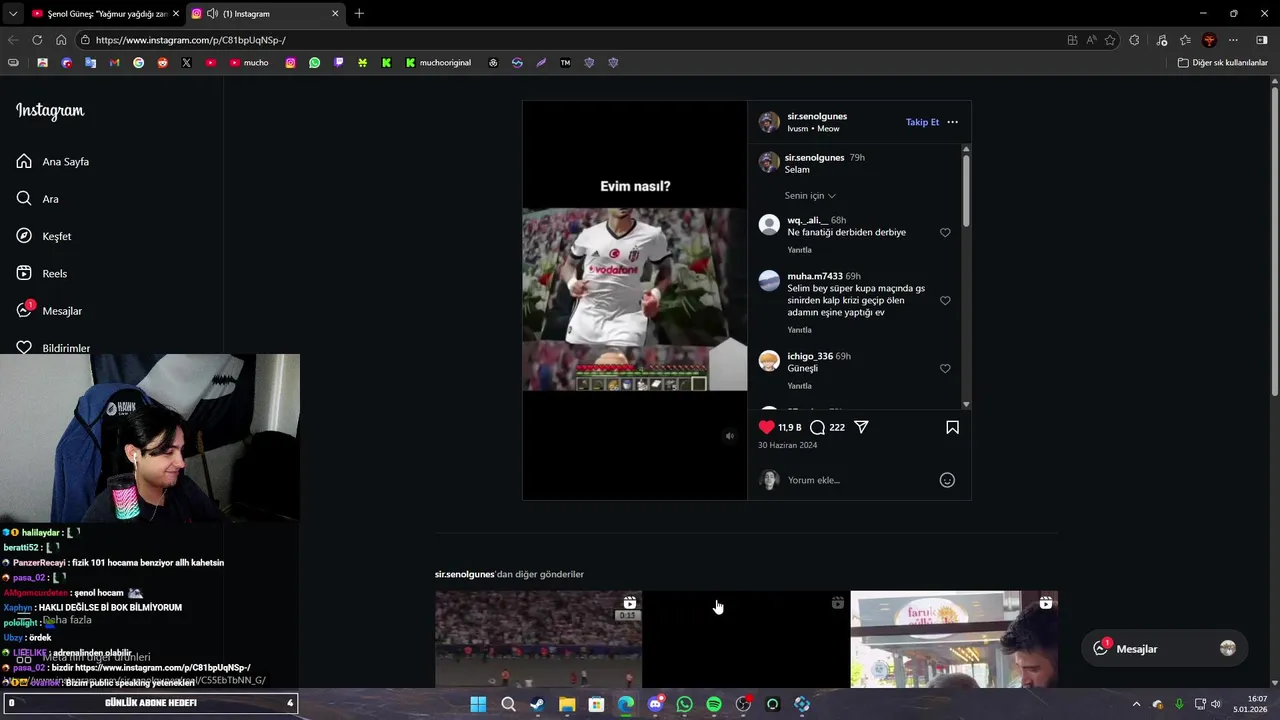1280x720 pixels.
Task: Open Mesajlar in the Instagram sidebar
Action: click(x=48, y=311)
